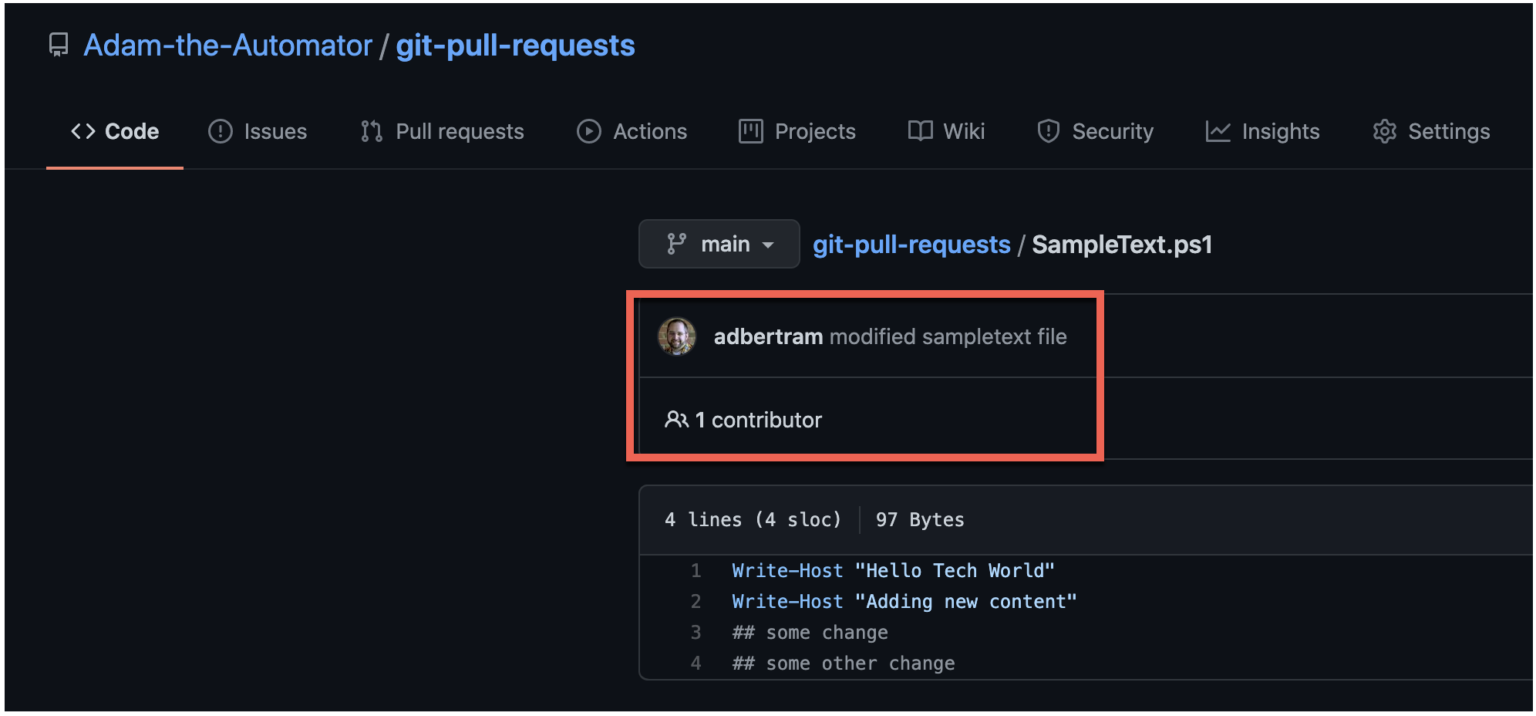Select the adbertram commit author name
The width and height of the screenshot is (1536, 716).
coord(767,336)
